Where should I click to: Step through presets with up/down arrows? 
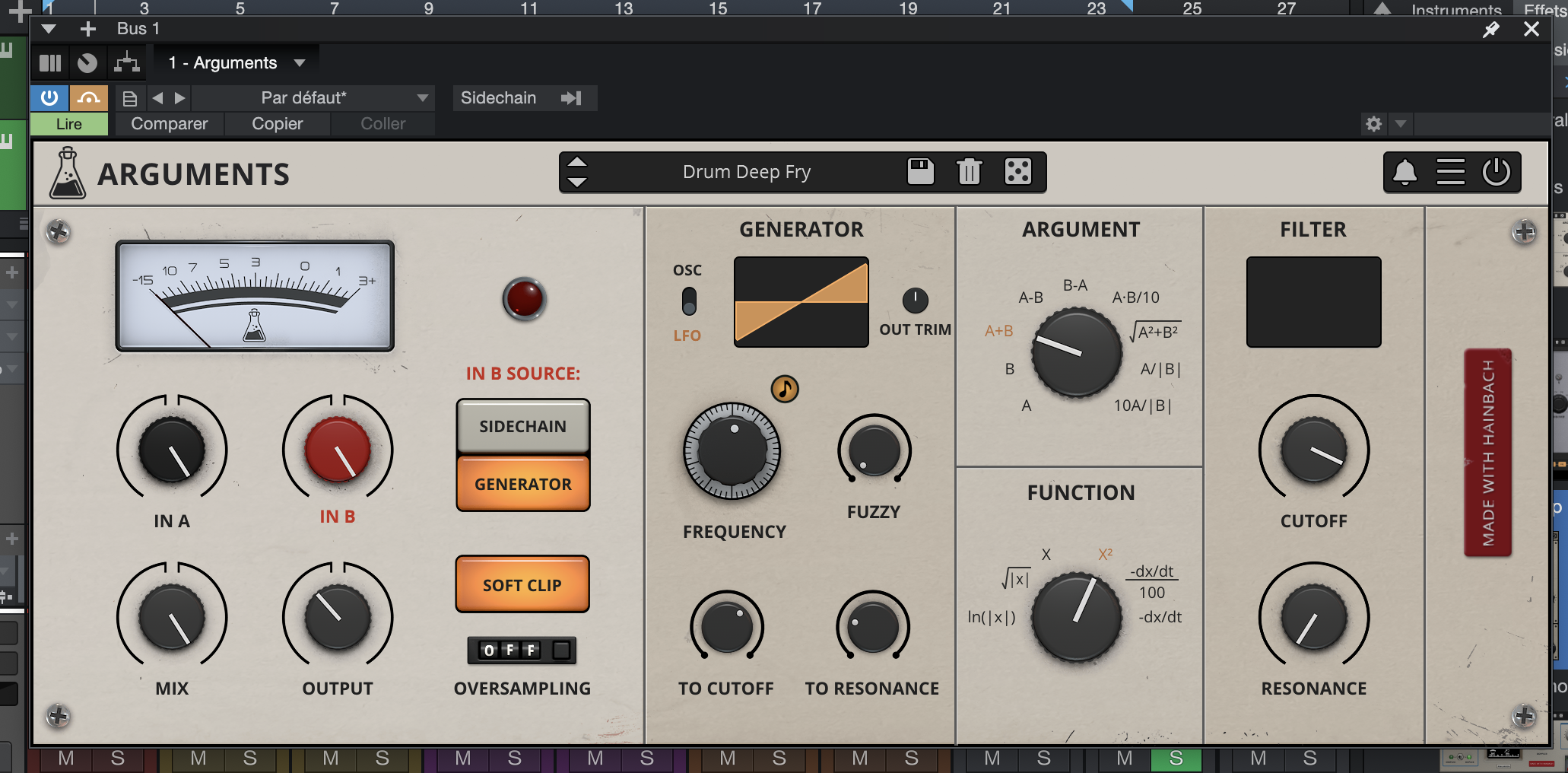pos(577,172)
